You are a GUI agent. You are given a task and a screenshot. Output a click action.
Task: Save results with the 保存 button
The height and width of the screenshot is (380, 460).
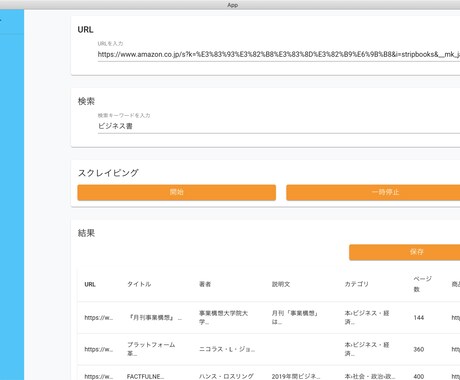tap(405, 252)
